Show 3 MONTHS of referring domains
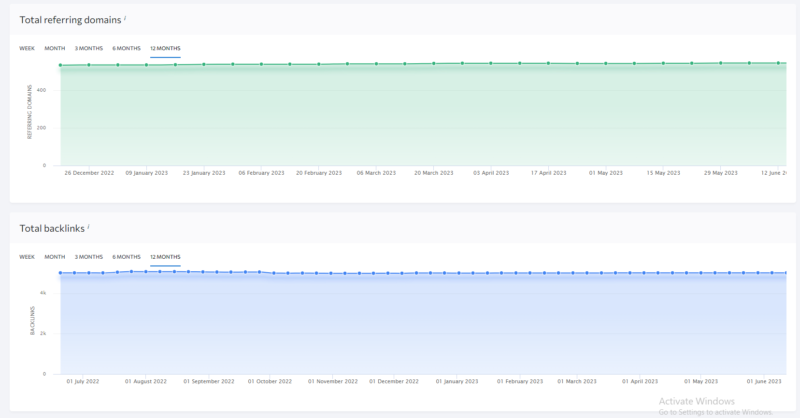The width and height of the screenshot is (800, 418). [x=89, y=48]
